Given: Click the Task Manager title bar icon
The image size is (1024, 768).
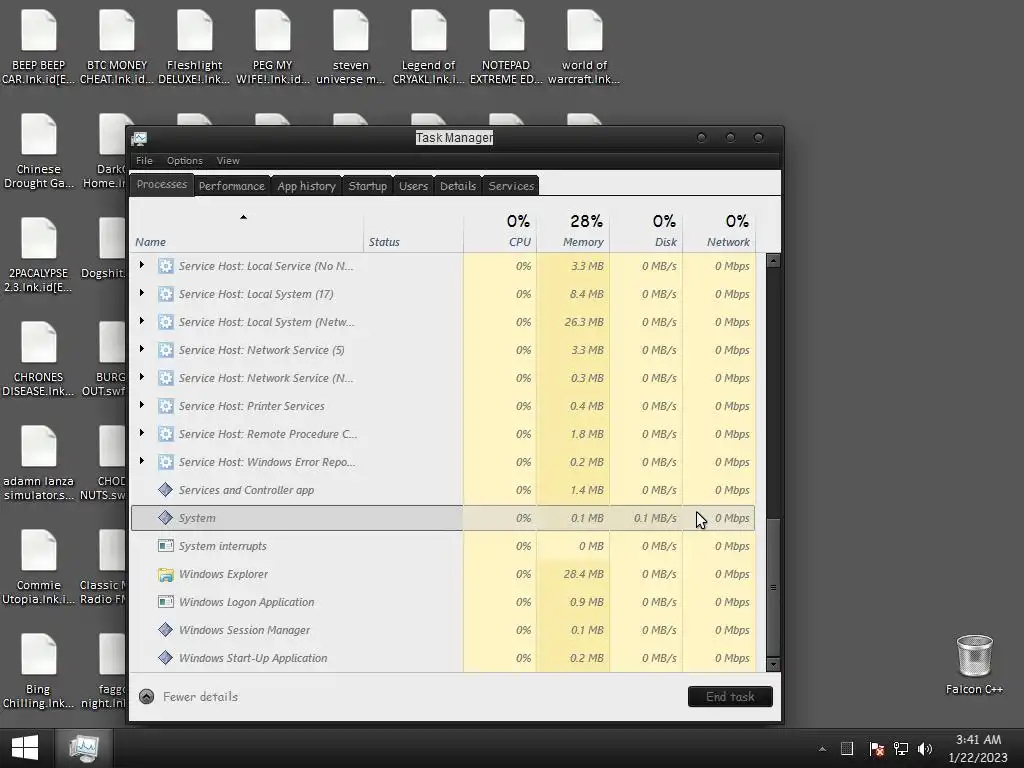Looking at the screenshot, I should [139, 138].
